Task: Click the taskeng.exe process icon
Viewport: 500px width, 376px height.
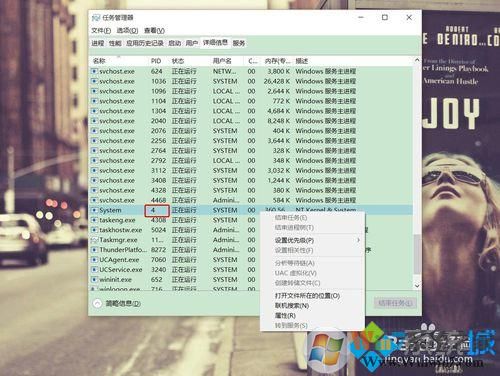Action: pyautogui.click(x=95, y=220)
